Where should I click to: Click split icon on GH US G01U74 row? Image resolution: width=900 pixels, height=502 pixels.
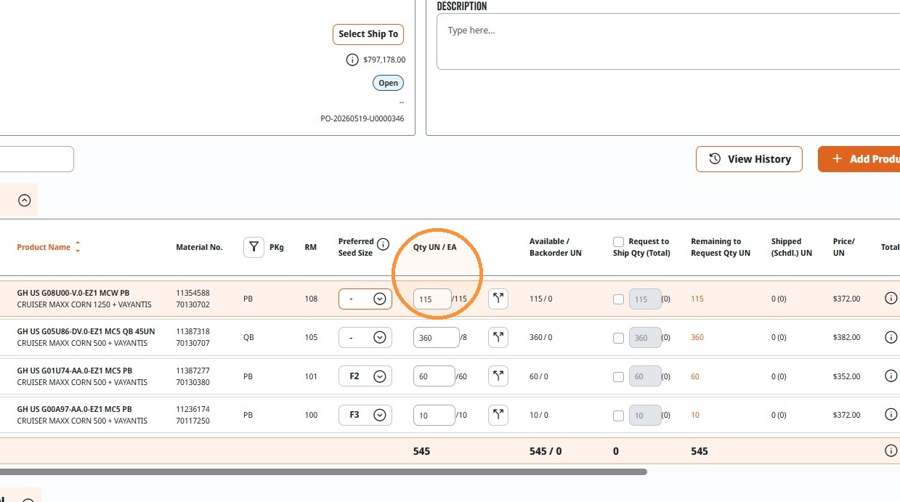point(498,376)
